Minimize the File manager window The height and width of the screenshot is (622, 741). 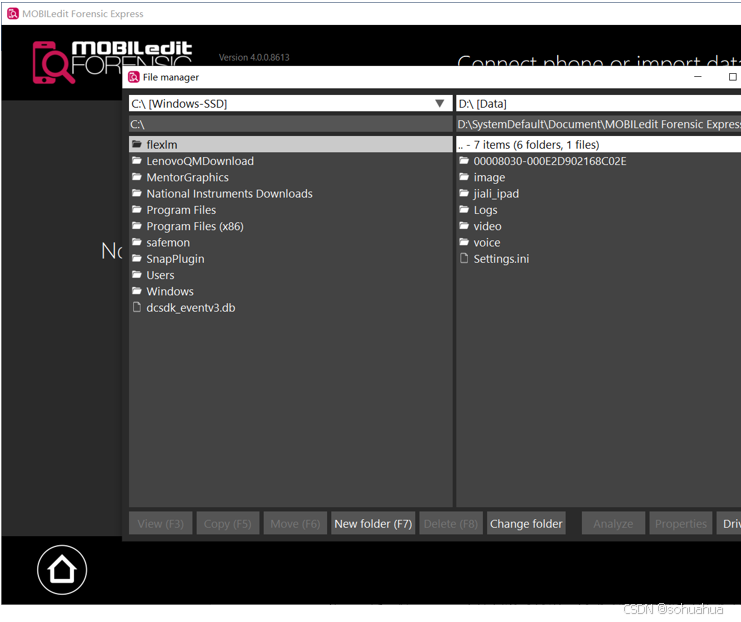tap(698, 77)
